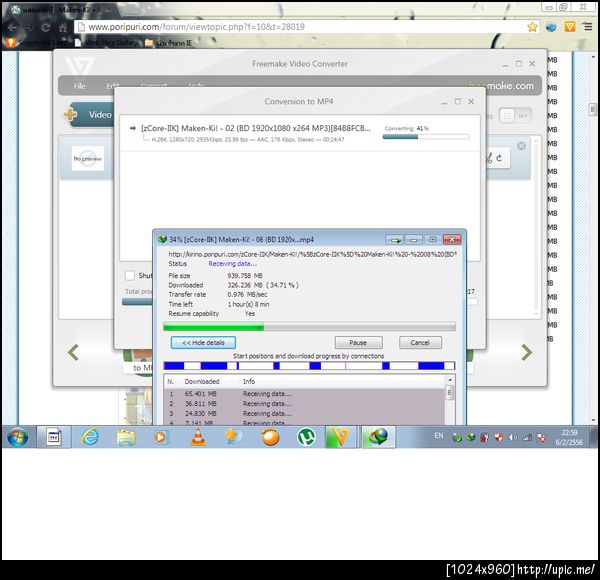Screen dimensions: 600x580
Task: Reload the page in Chrome
Action: [46, 28]
